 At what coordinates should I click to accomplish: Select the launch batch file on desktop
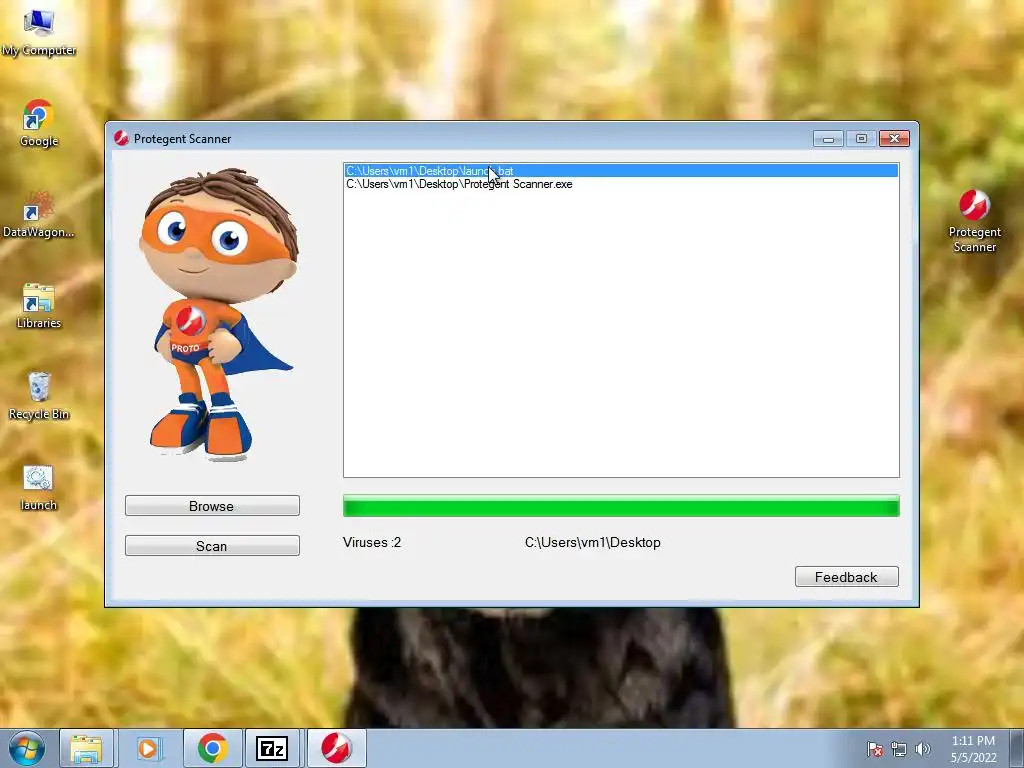pos(39,488)
